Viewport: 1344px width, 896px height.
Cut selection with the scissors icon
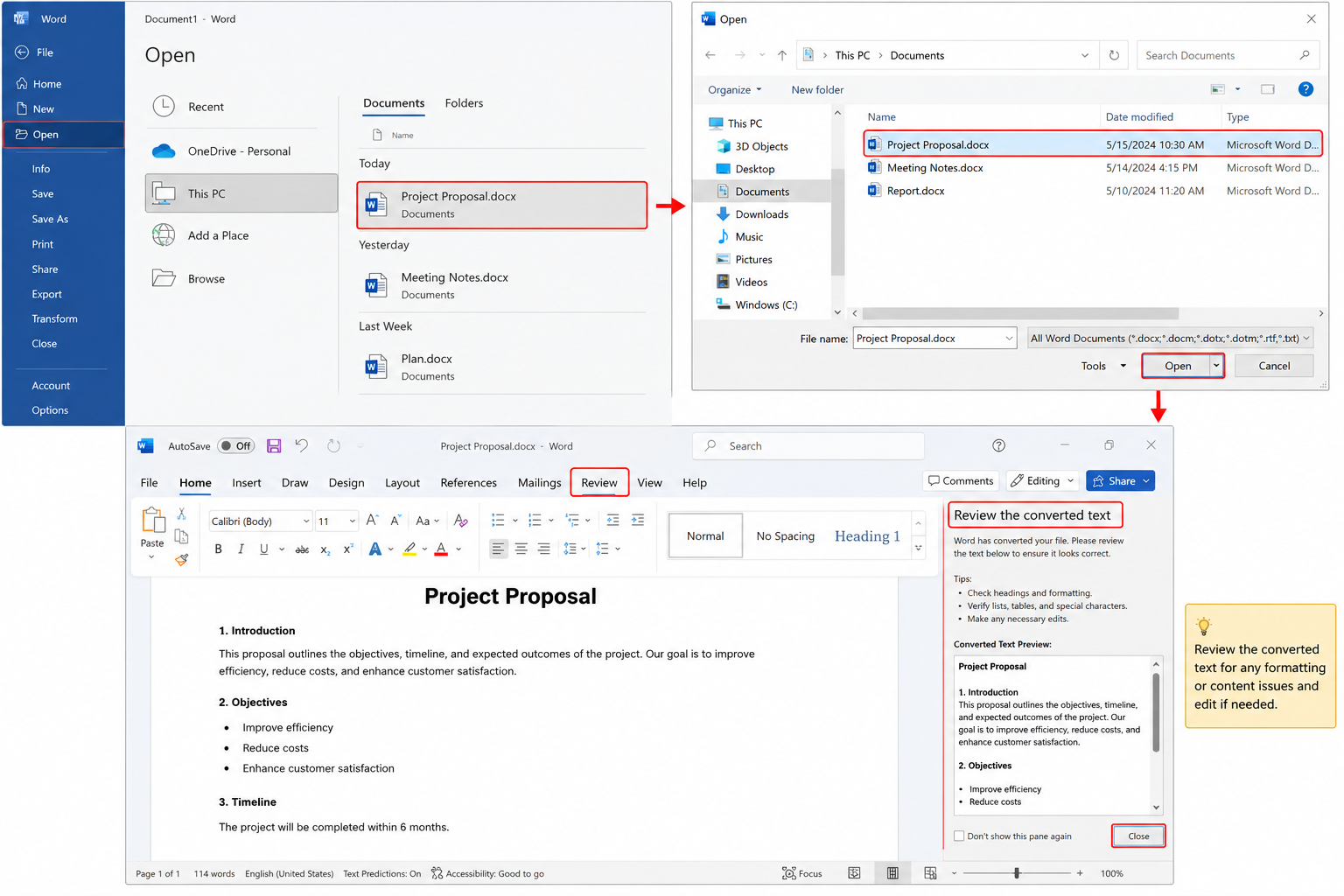[x=182, y=514]
